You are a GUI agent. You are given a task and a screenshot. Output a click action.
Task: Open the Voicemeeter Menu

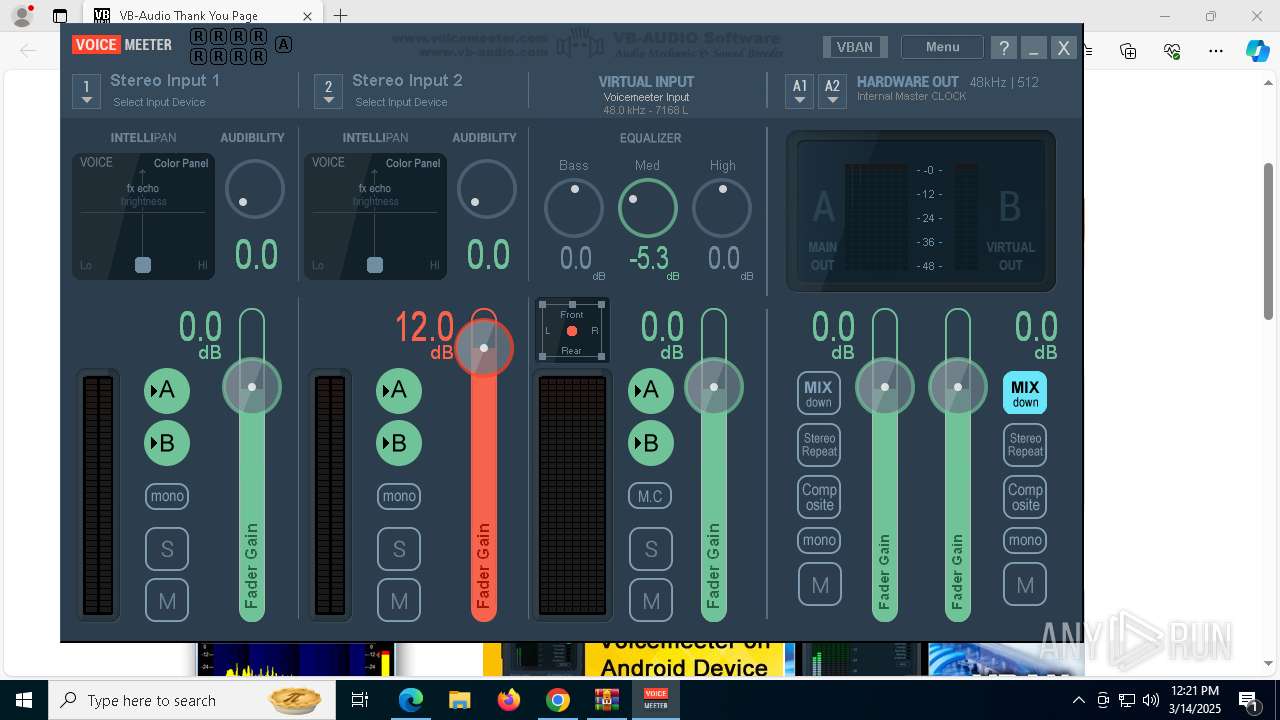(x=942, y=47)
